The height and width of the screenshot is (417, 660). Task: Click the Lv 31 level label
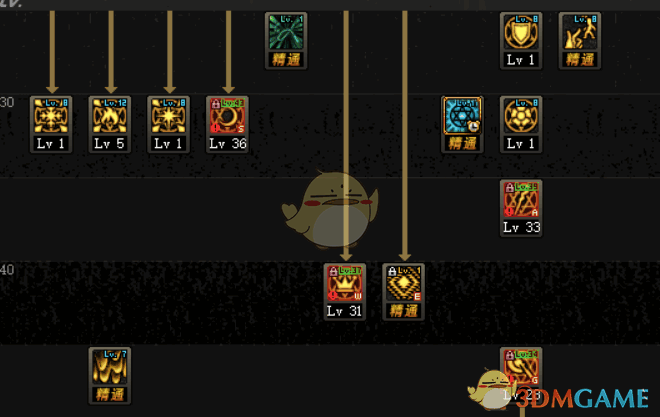(x=344, y=311)
